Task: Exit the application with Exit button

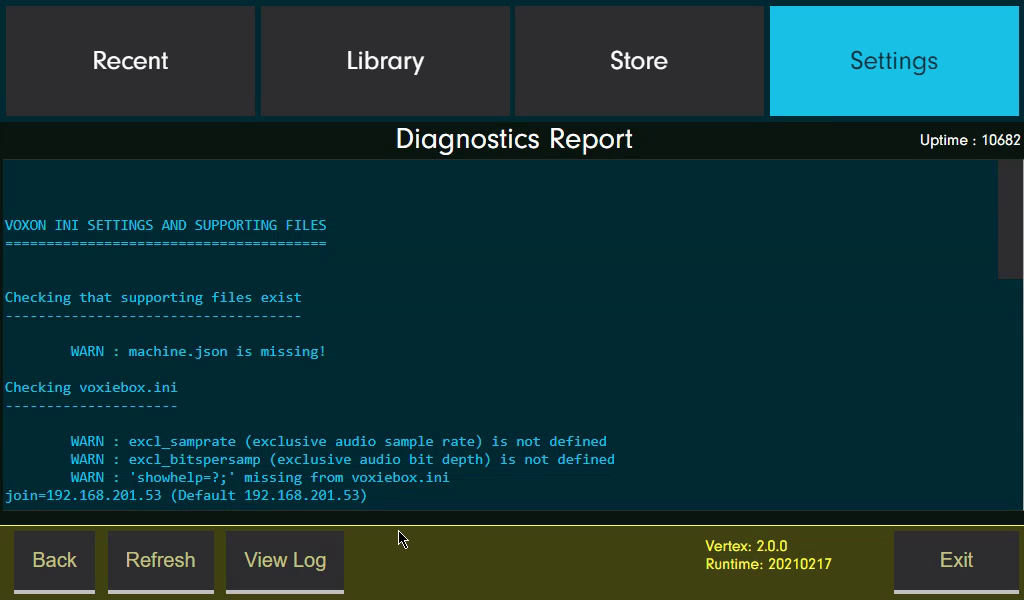Action: tap(956, 561)
